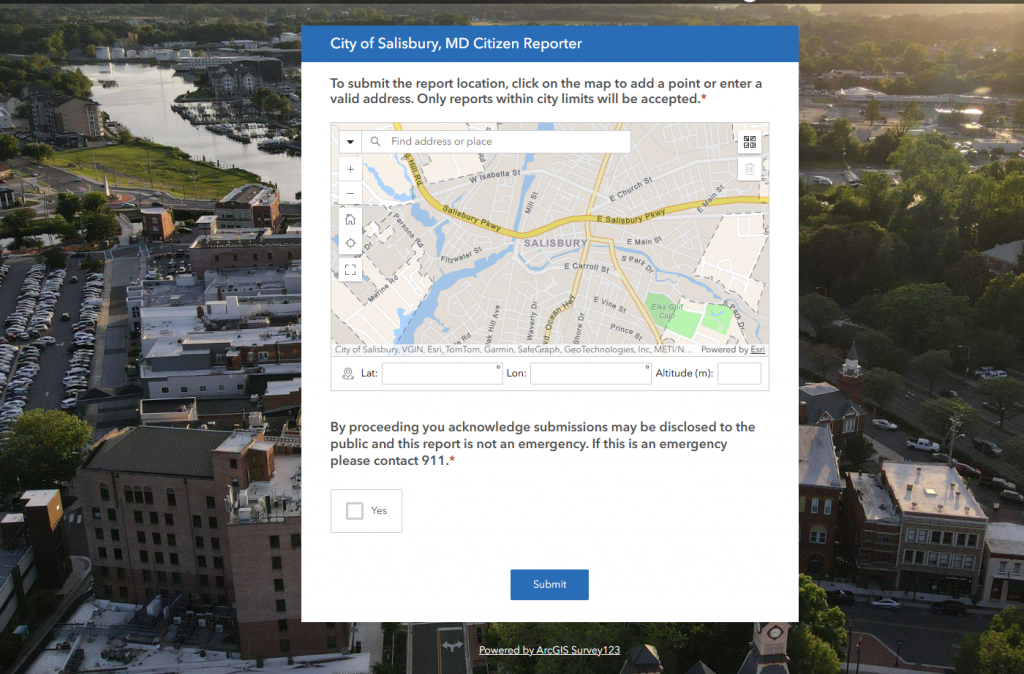Click the search magnifier icon
1024x674 pixels.
376,142
